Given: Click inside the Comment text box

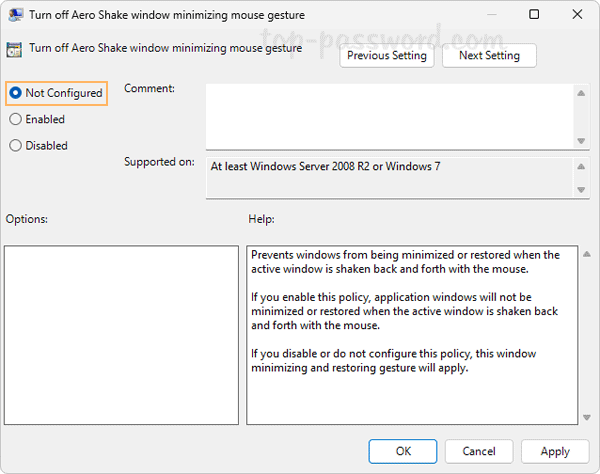Looking at the screenshot, I should coord(389,114).
